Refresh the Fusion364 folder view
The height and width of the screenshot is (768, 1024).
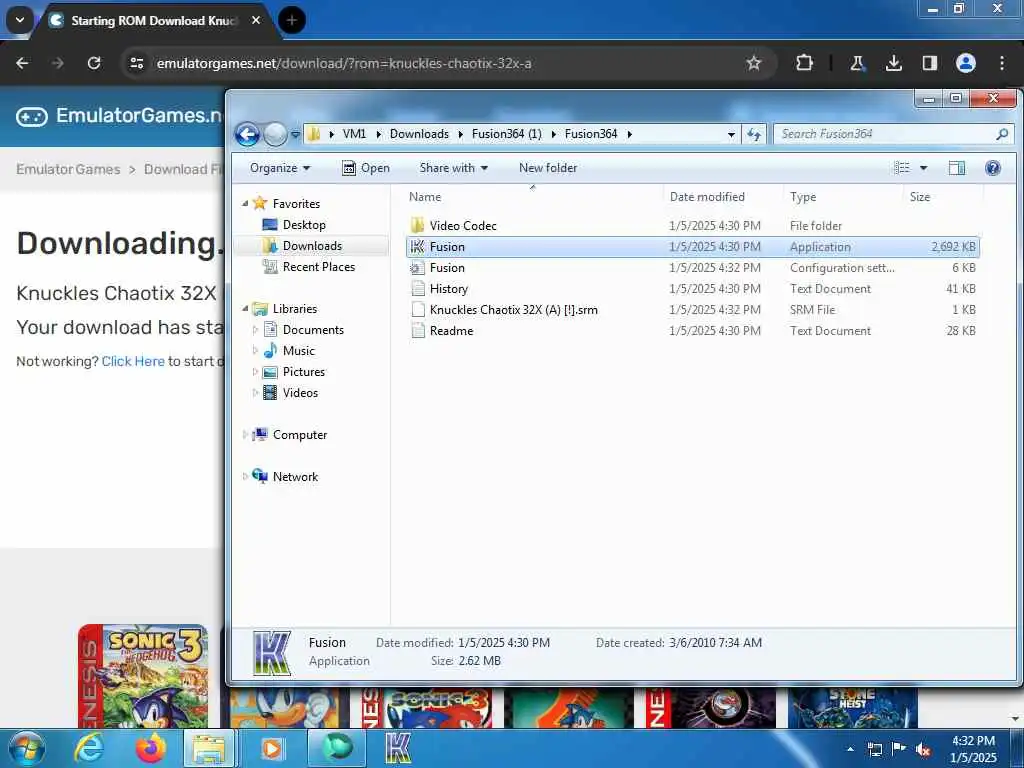point(754,135)
